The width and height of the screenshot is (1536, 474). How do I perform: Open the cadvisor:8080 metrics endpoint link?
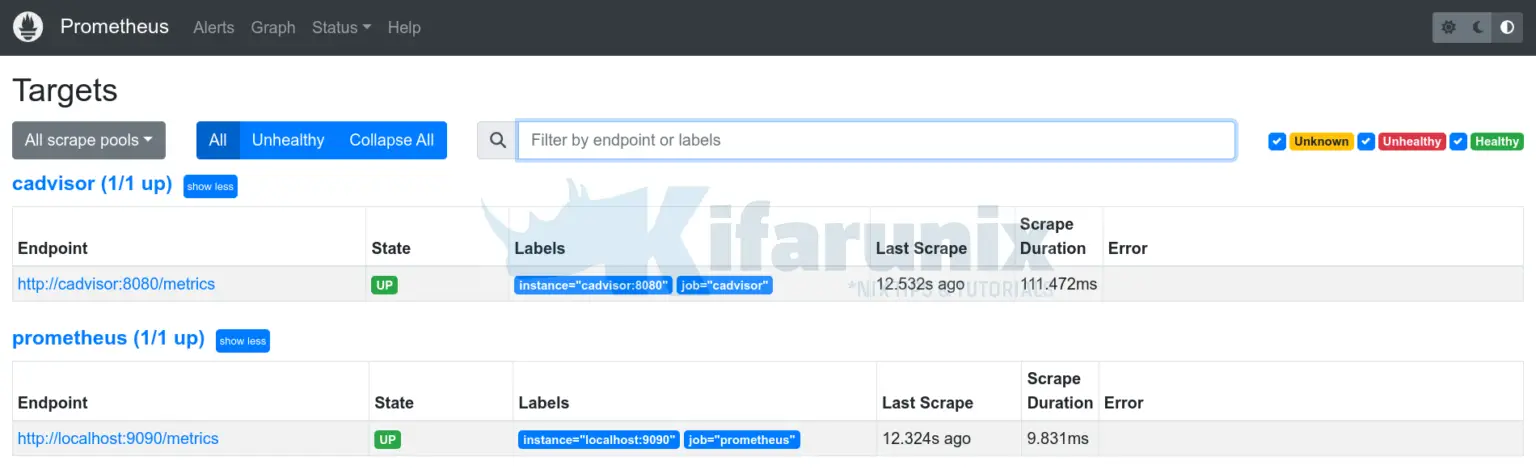[116, 284]
